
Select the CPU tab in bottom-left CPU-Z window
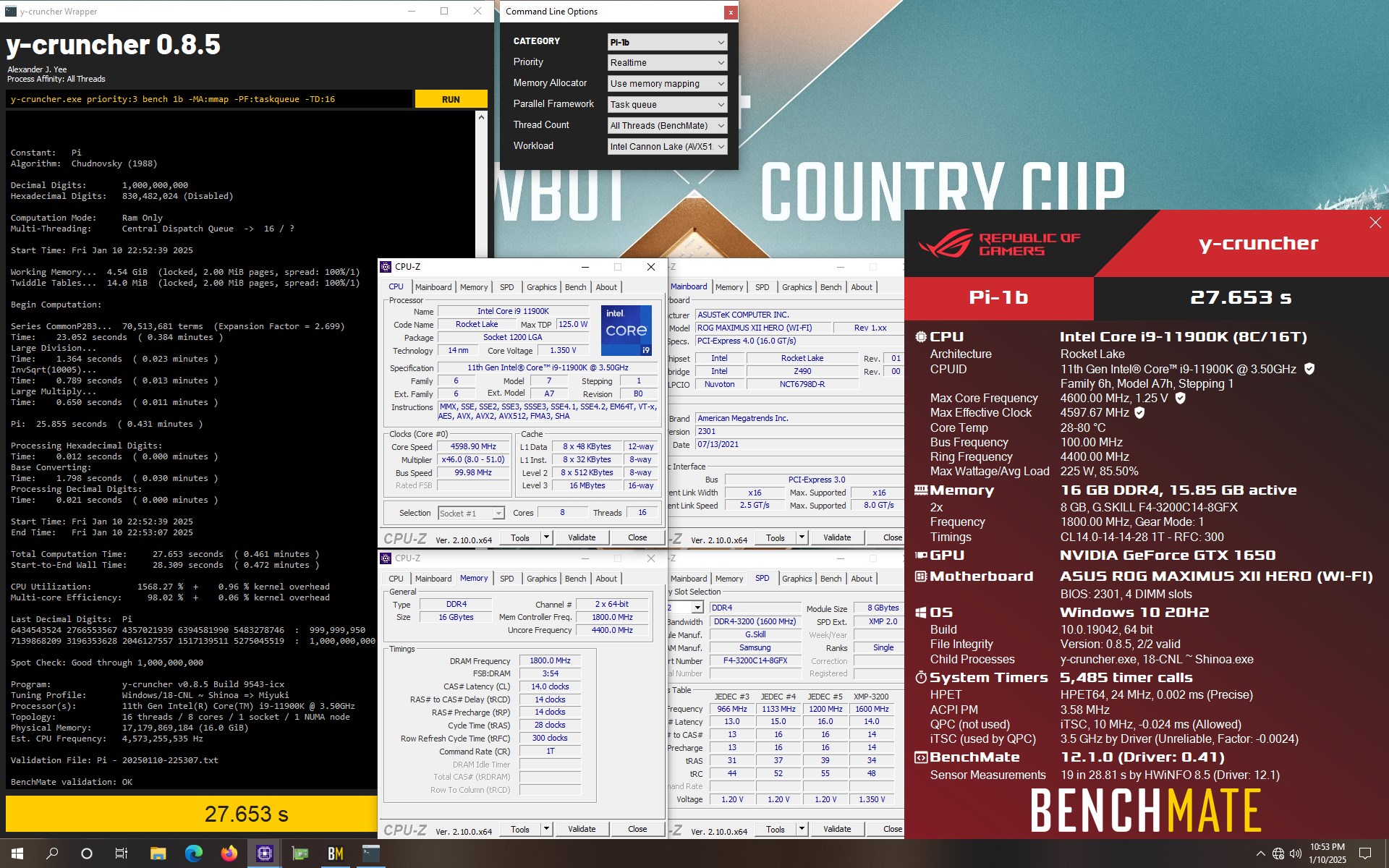point(396,579)
